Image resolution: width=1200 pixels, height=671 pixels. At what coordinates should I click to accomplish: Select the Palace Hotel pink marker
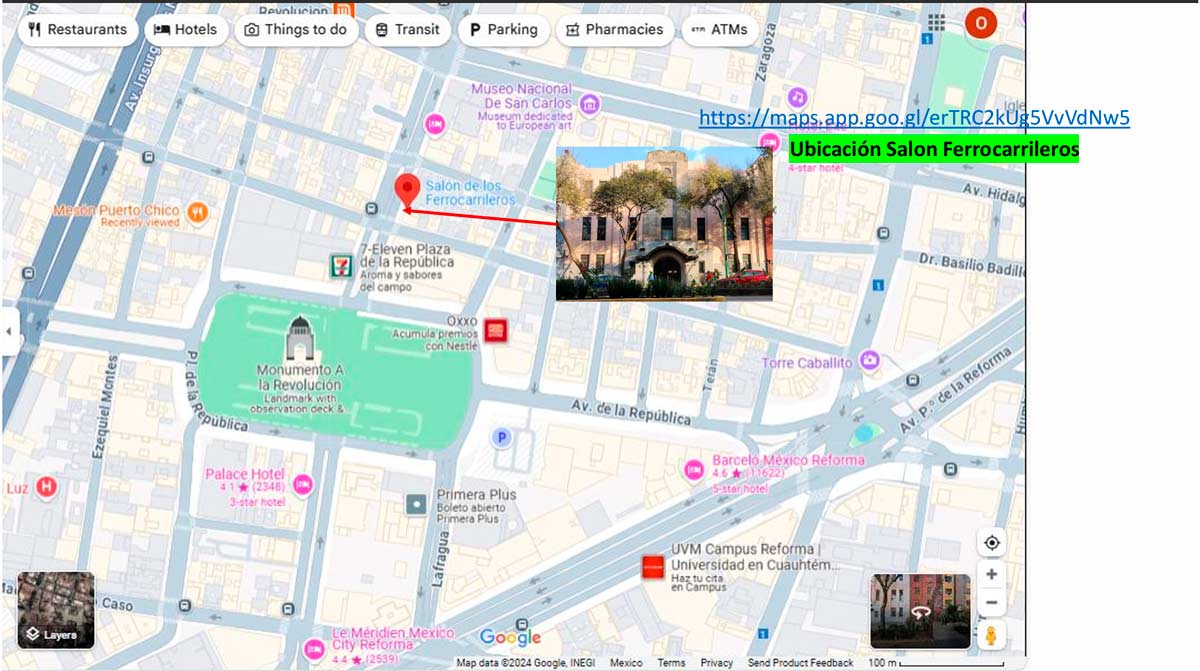click(302, 485)
